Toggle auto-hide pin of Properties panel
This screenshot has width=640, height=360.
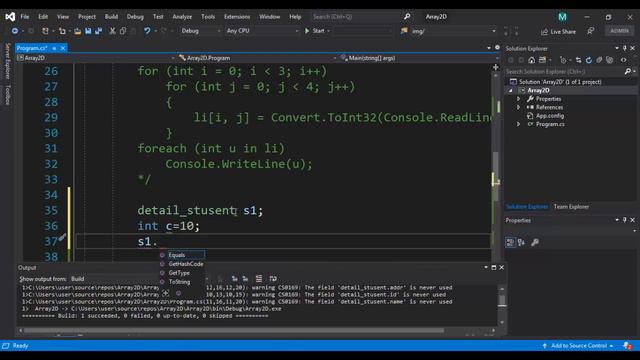click(624, 220)
